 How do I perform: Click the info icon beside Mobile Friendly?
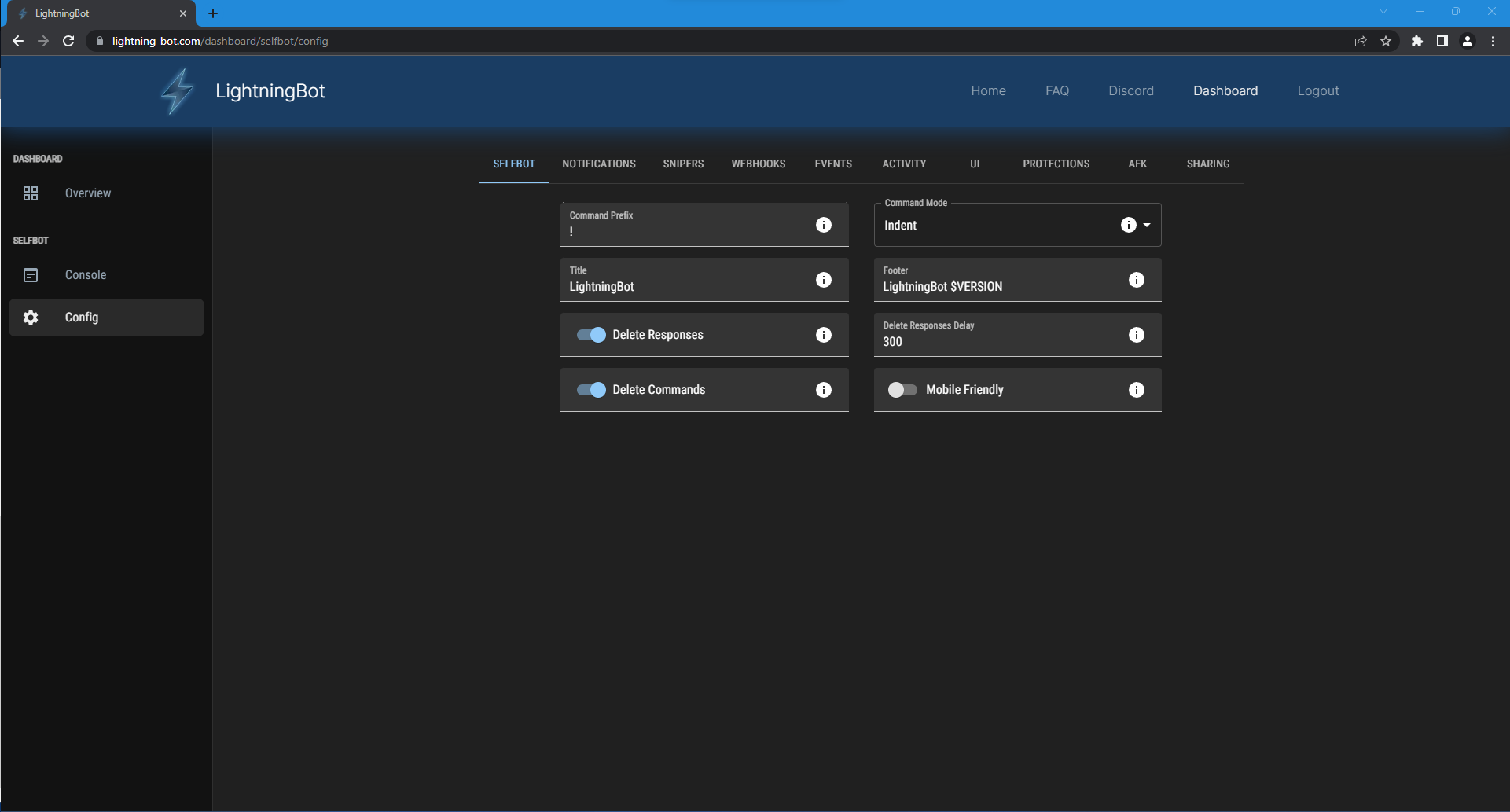pyautogui.click(x=1137, y=389)
